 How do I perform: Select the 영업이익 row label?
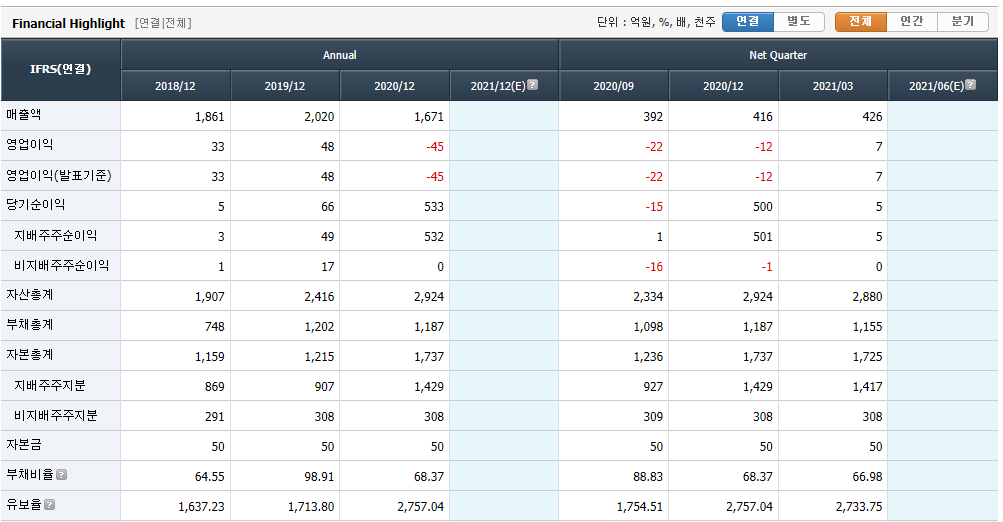click(x=29, y=145)
